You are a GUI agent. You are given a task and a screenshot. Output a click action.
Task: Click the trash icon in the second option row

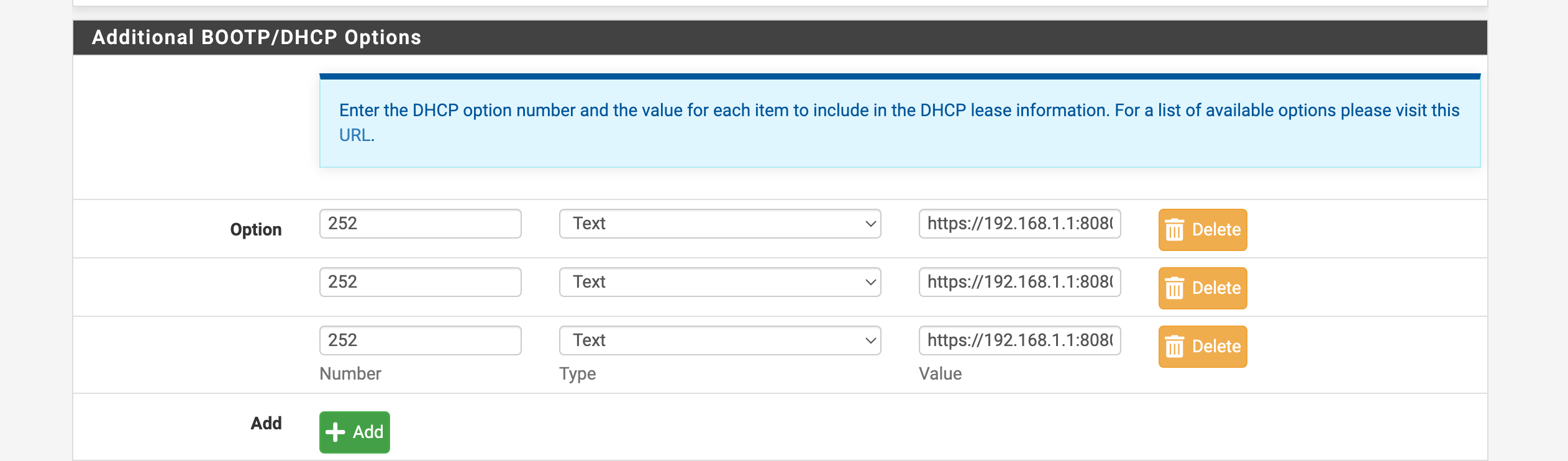(x=1174, y=288)
